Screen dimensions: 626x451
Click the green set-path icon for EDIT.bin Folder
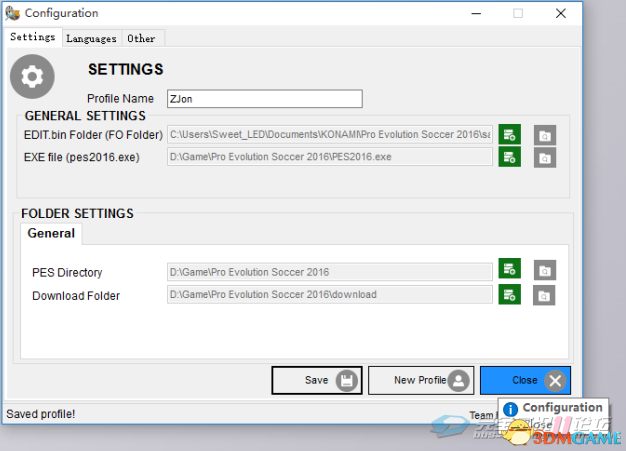pyautogui.click(x=509, y=135)
